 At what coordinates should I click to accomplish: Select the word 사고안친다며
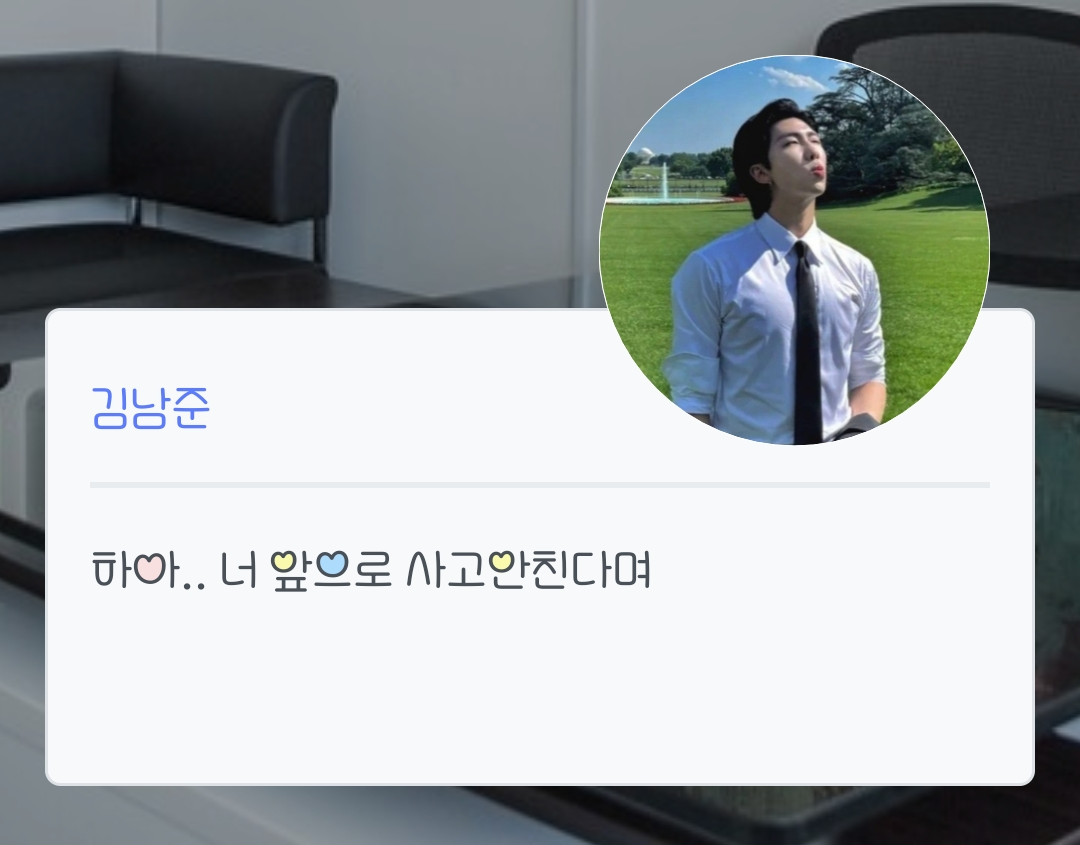pyautogui.click(x=528, y=570)
